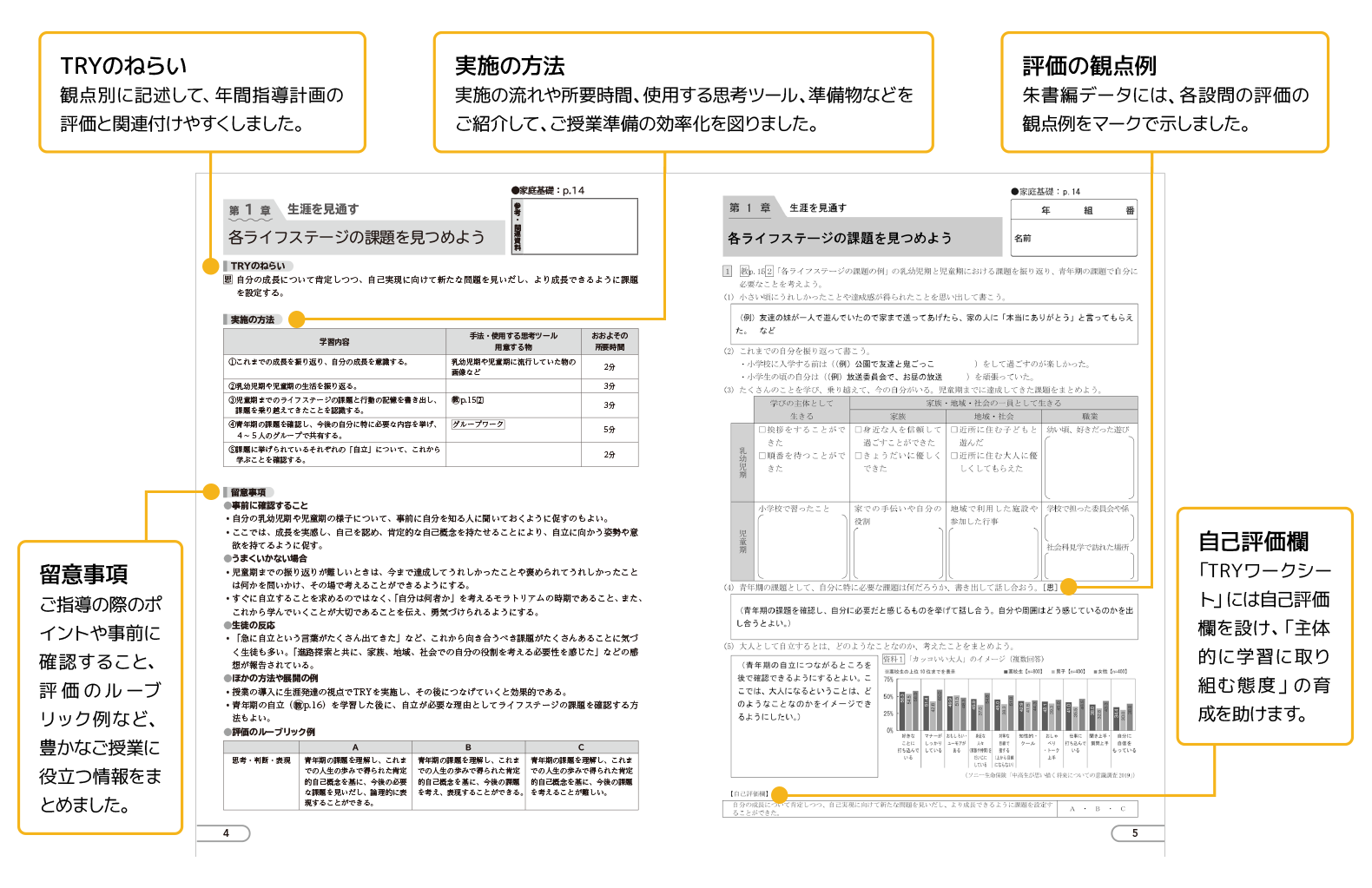The image size is (1372, 888).
Task: Click the orange marker beside 留意事項 heading
Action: [x=210, y=492]
